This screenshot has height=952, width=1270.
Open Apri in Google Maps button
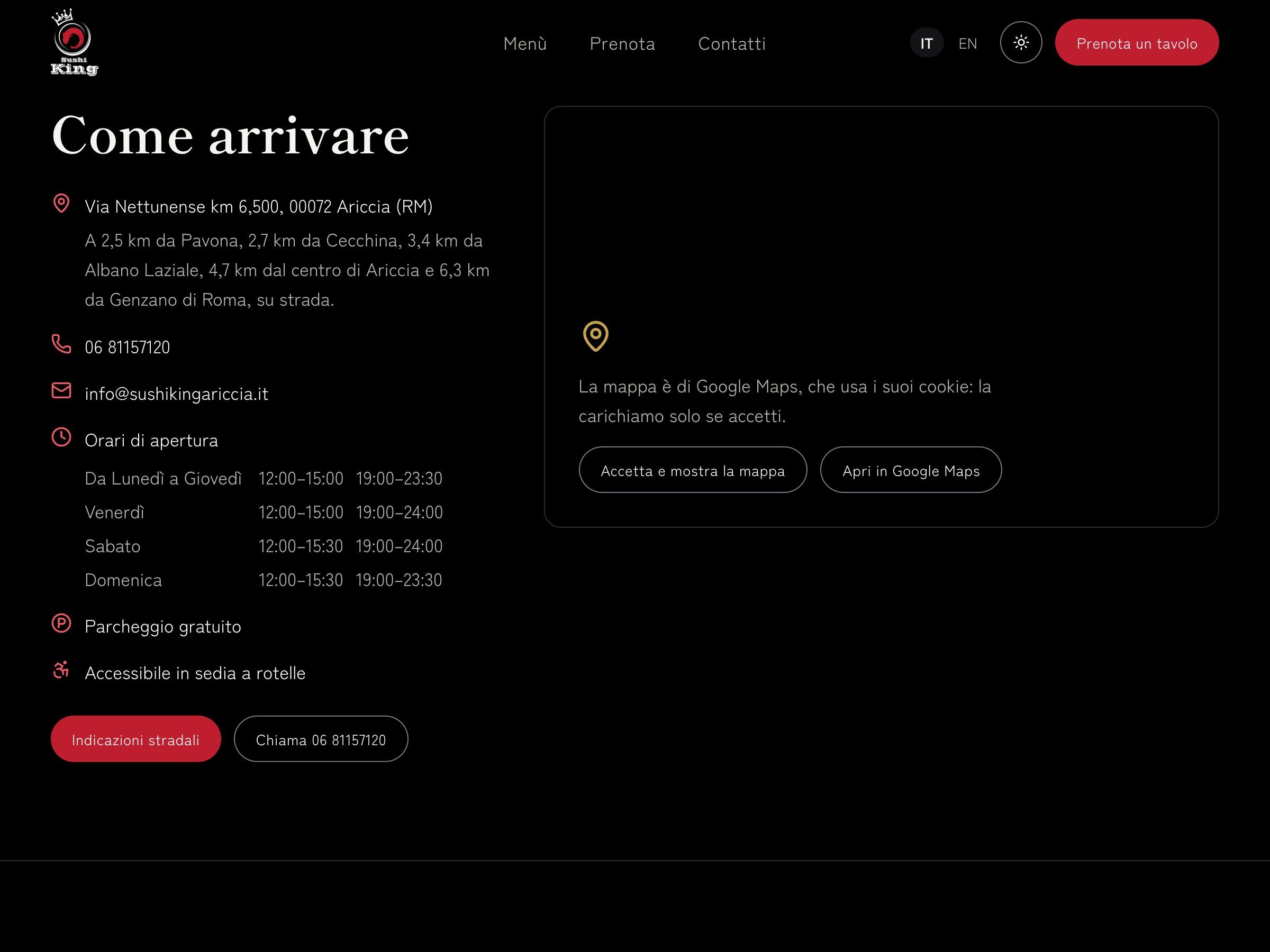point(911,470)
